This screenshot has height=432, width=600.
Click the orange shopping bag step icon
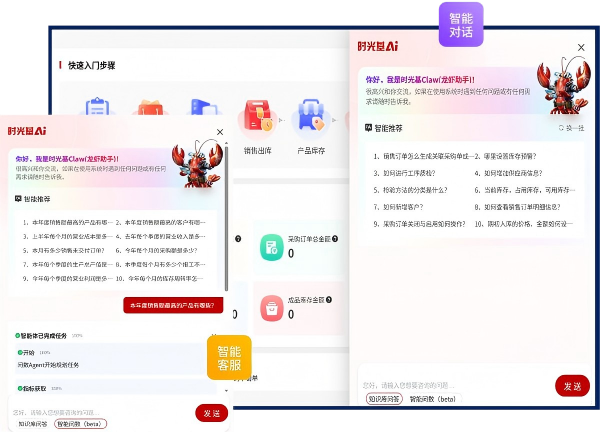[150, 108]
